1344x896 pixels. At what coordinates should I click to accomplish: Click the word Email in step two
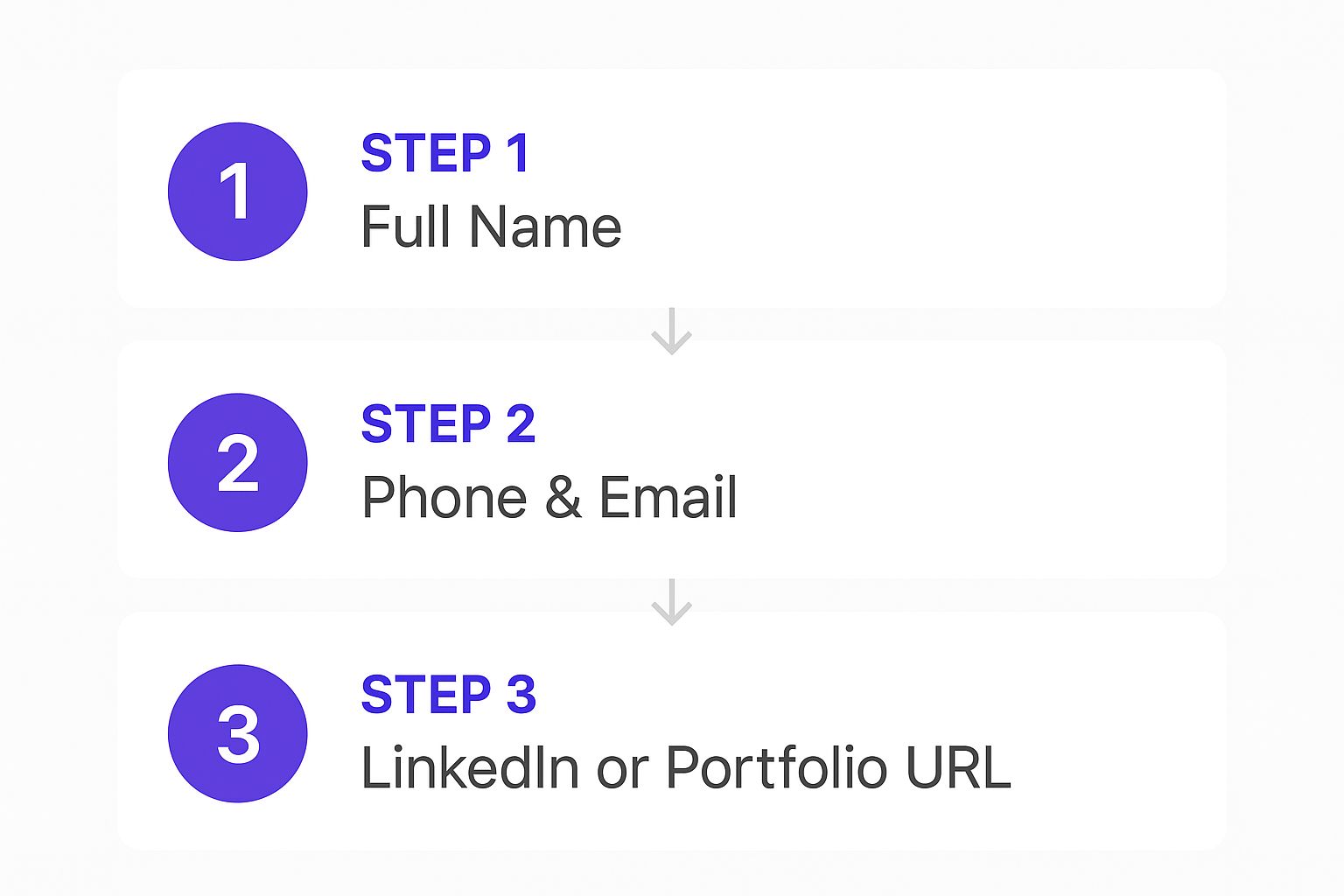coord(668,497)
